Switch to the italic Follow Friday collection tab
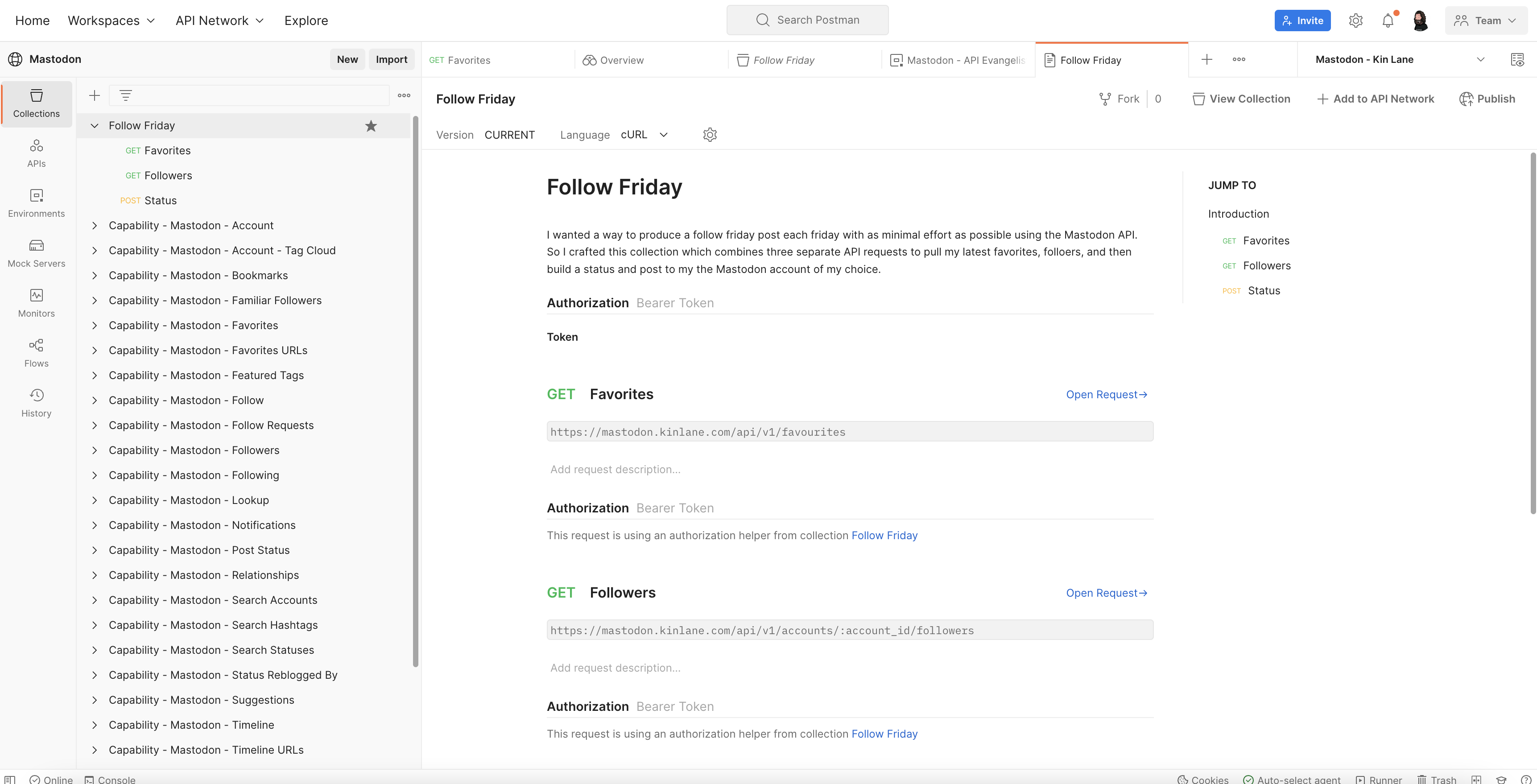Viewport: 1537px width, 784px height. click(x=804, y=60)
